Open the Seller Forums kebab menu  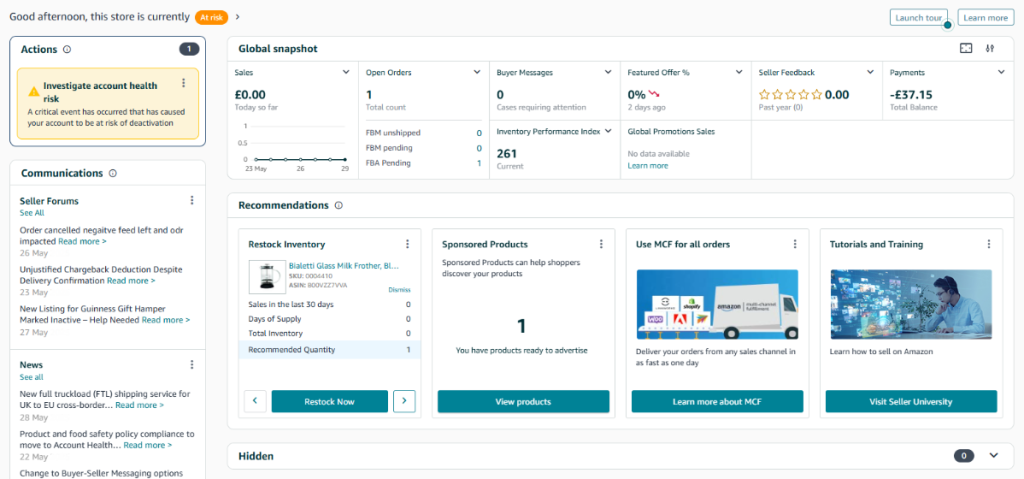(192, 201)
